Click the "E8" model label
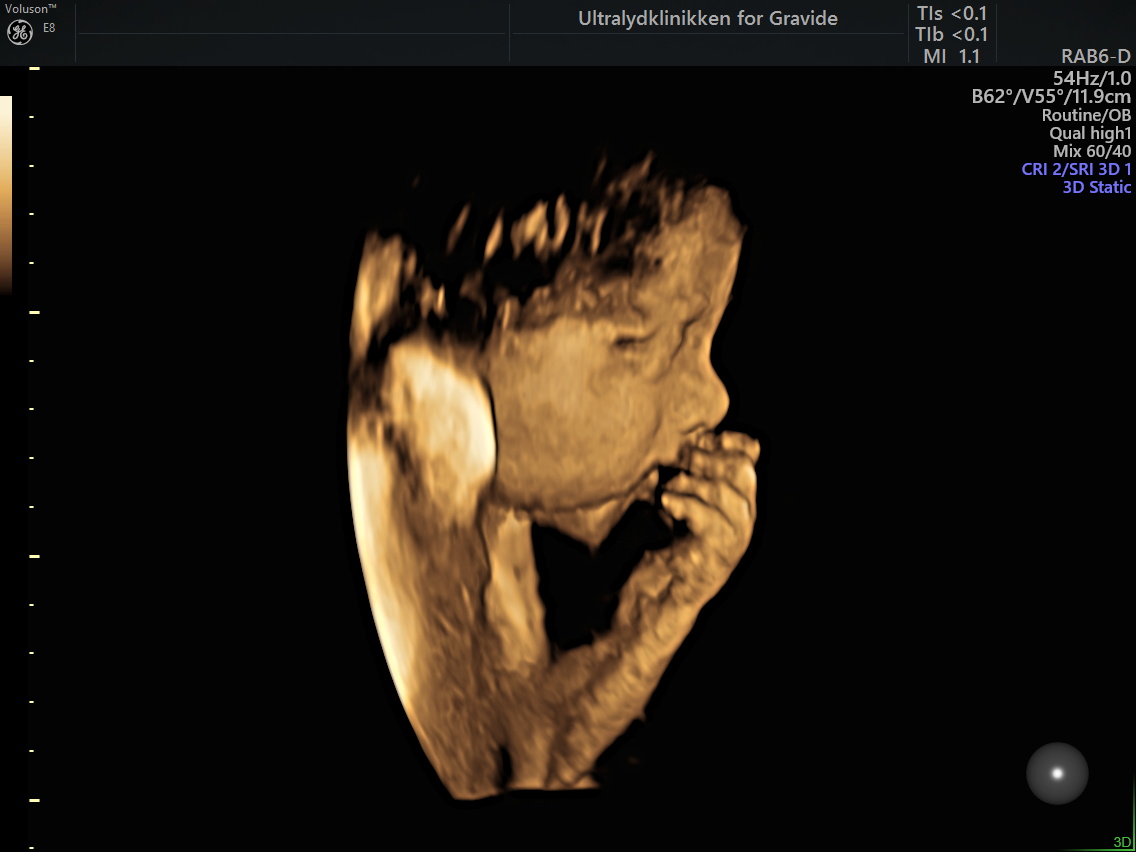 [x=49, y=28]
